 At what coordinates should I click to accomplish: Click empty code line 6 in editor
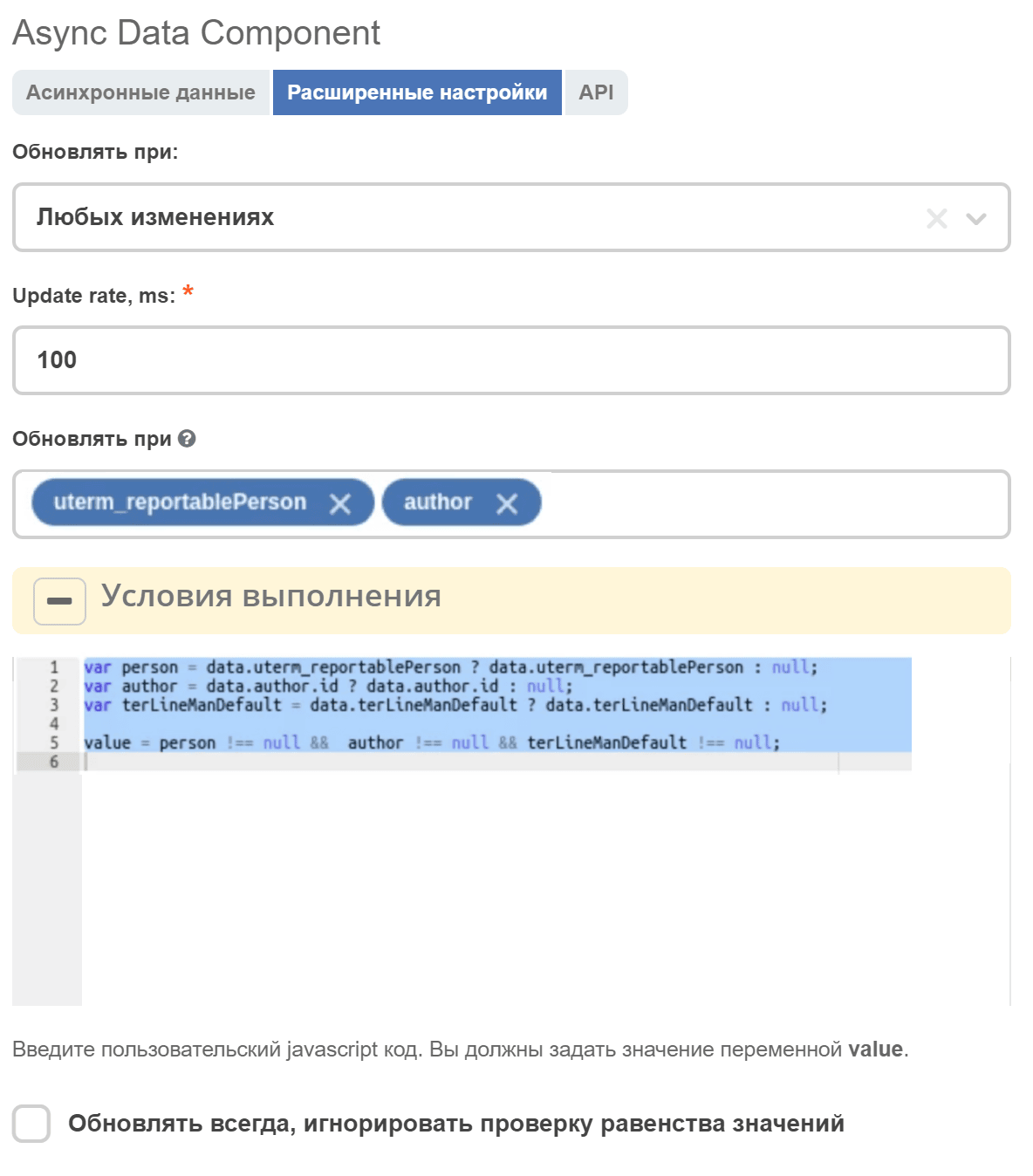[497, 762]
